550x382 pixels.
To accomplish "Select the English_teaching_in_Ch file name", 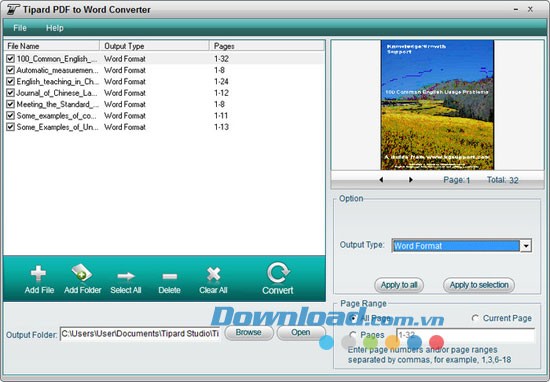I will click(58, 81).
